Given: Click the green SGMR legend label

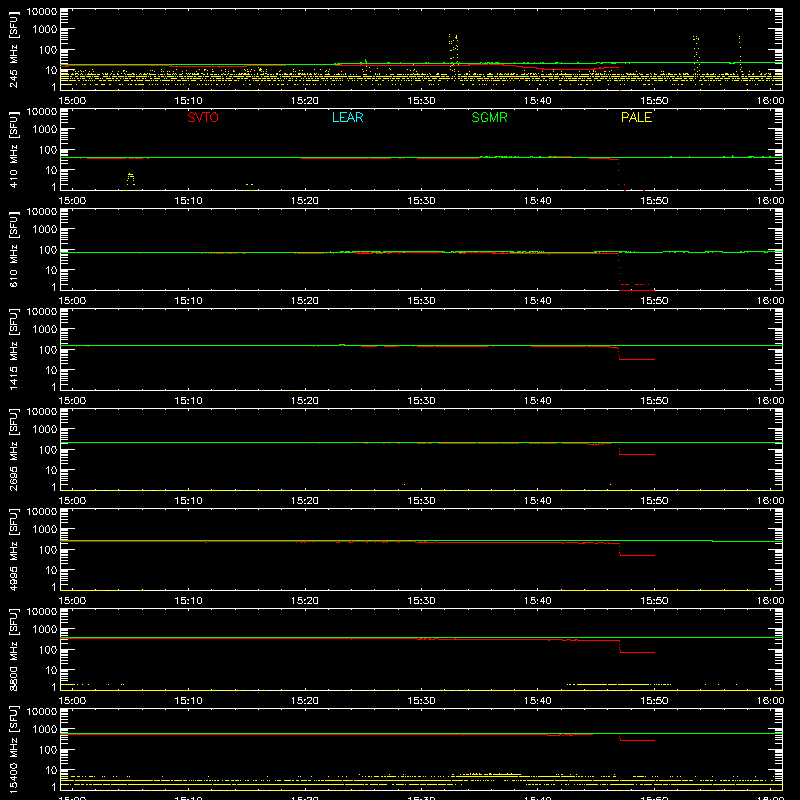Looking at the screenshot, I should point(489,117).
